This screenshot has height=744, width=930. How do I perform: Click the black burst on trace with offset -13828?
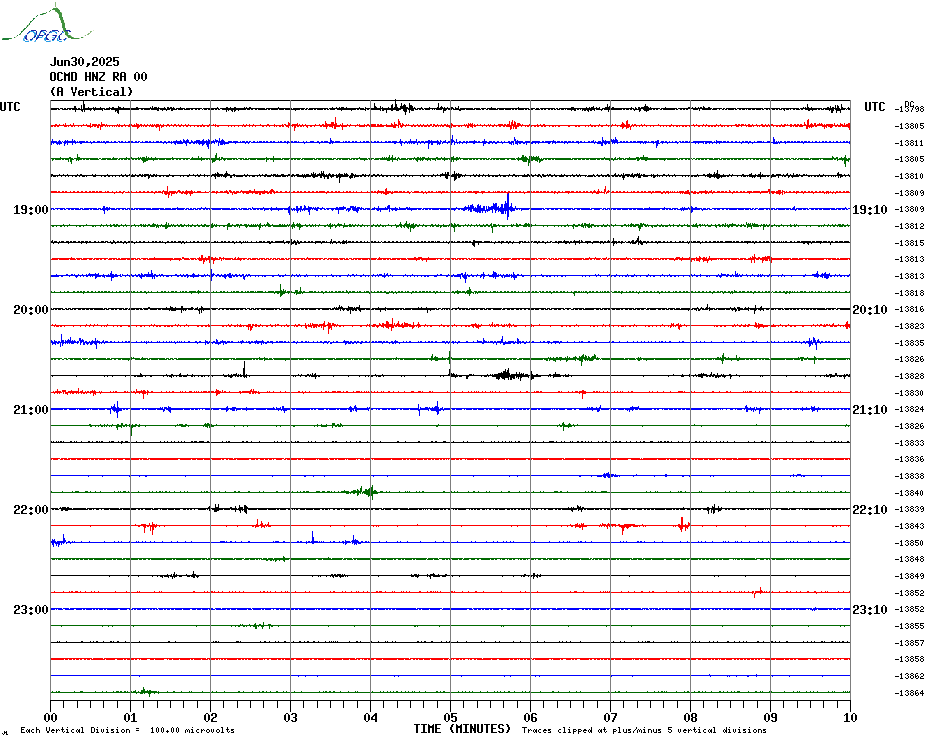[511, 375]
